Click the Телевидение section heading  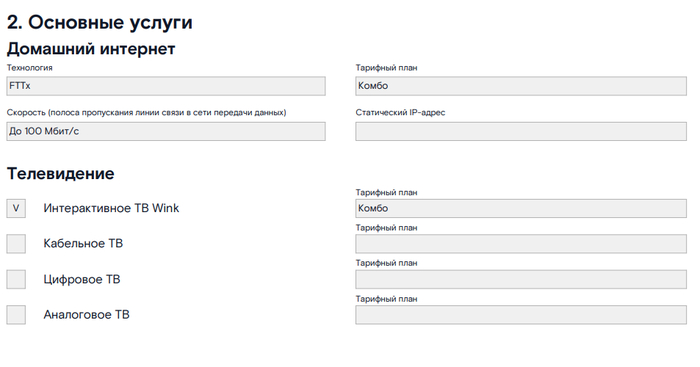[61, 173]
